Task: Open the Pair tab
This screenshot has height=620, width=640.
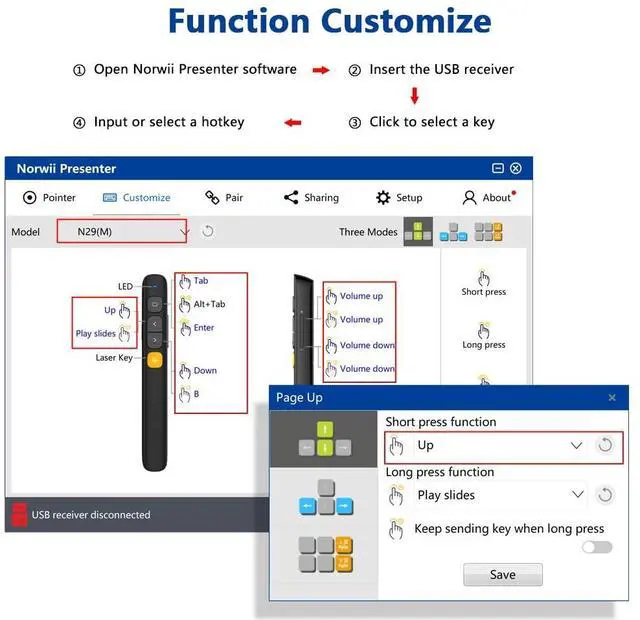Action: (x=224, y=198)
